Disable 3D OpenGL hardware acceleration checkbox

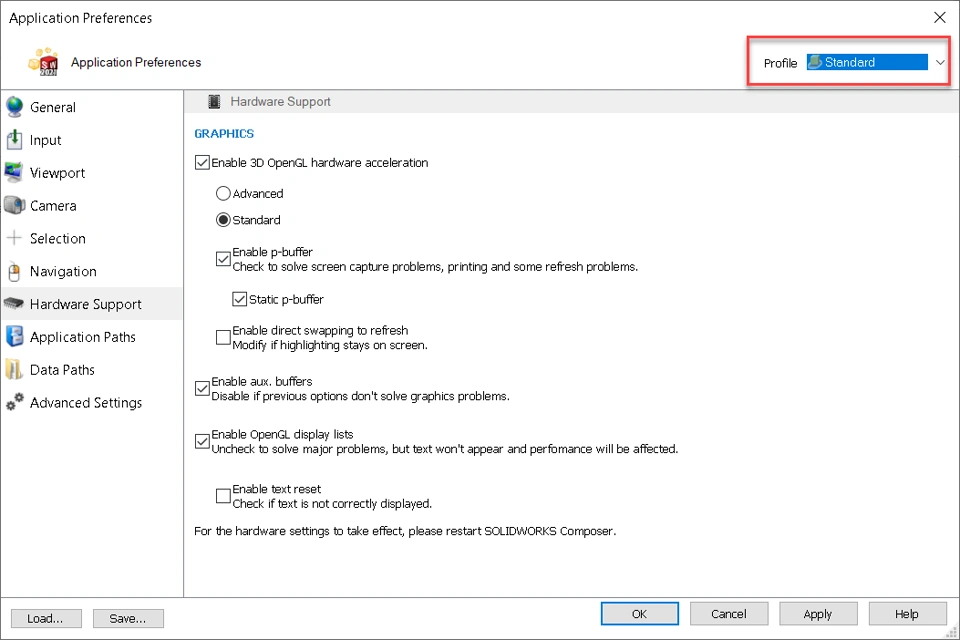(x=203, y=163)
